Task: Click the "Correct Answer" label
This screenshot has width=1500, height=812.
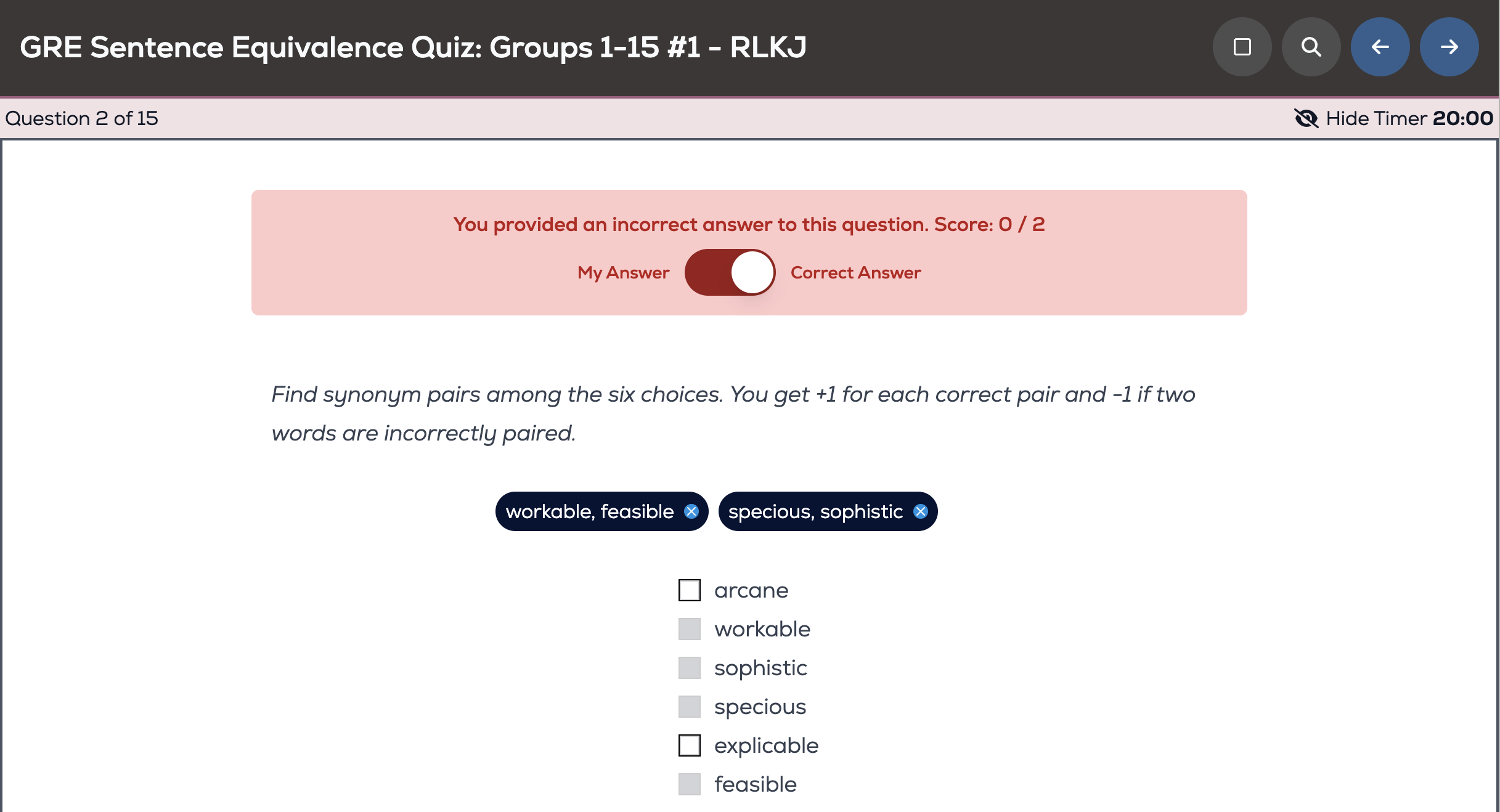Action: click(855, 272)
